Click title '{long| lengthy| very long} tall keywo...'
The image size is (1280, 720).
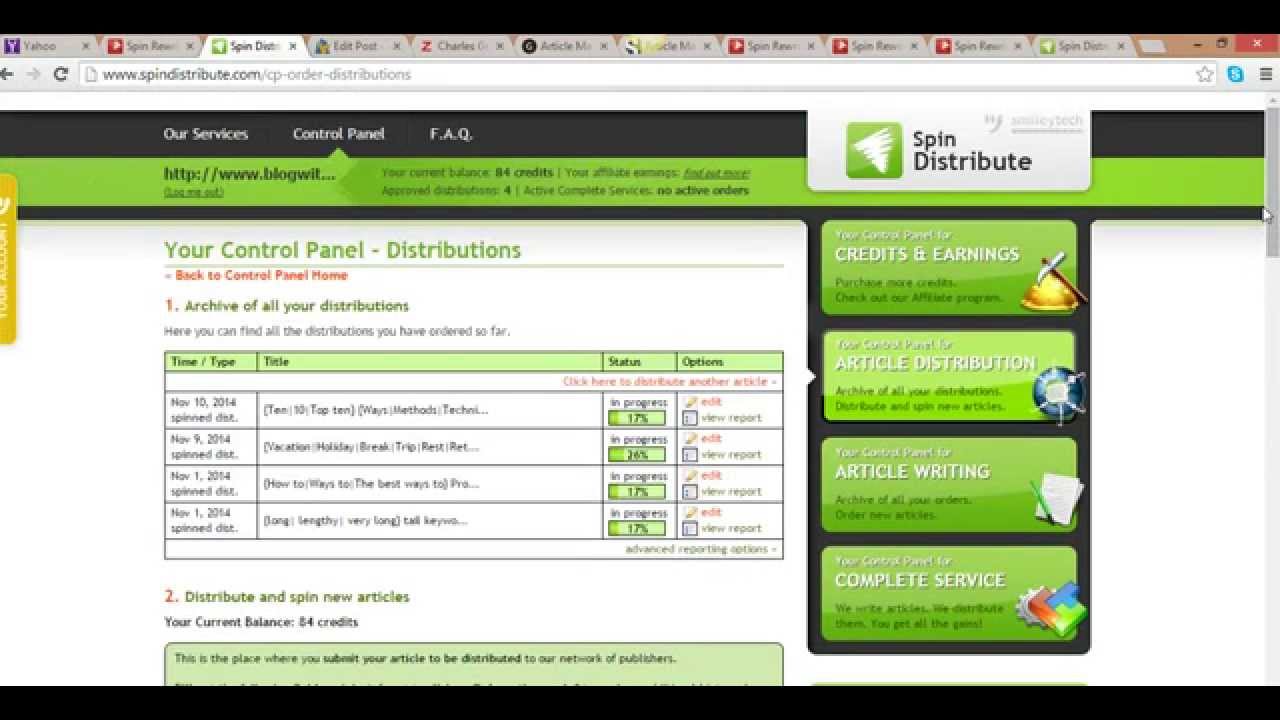coord(365,521)
